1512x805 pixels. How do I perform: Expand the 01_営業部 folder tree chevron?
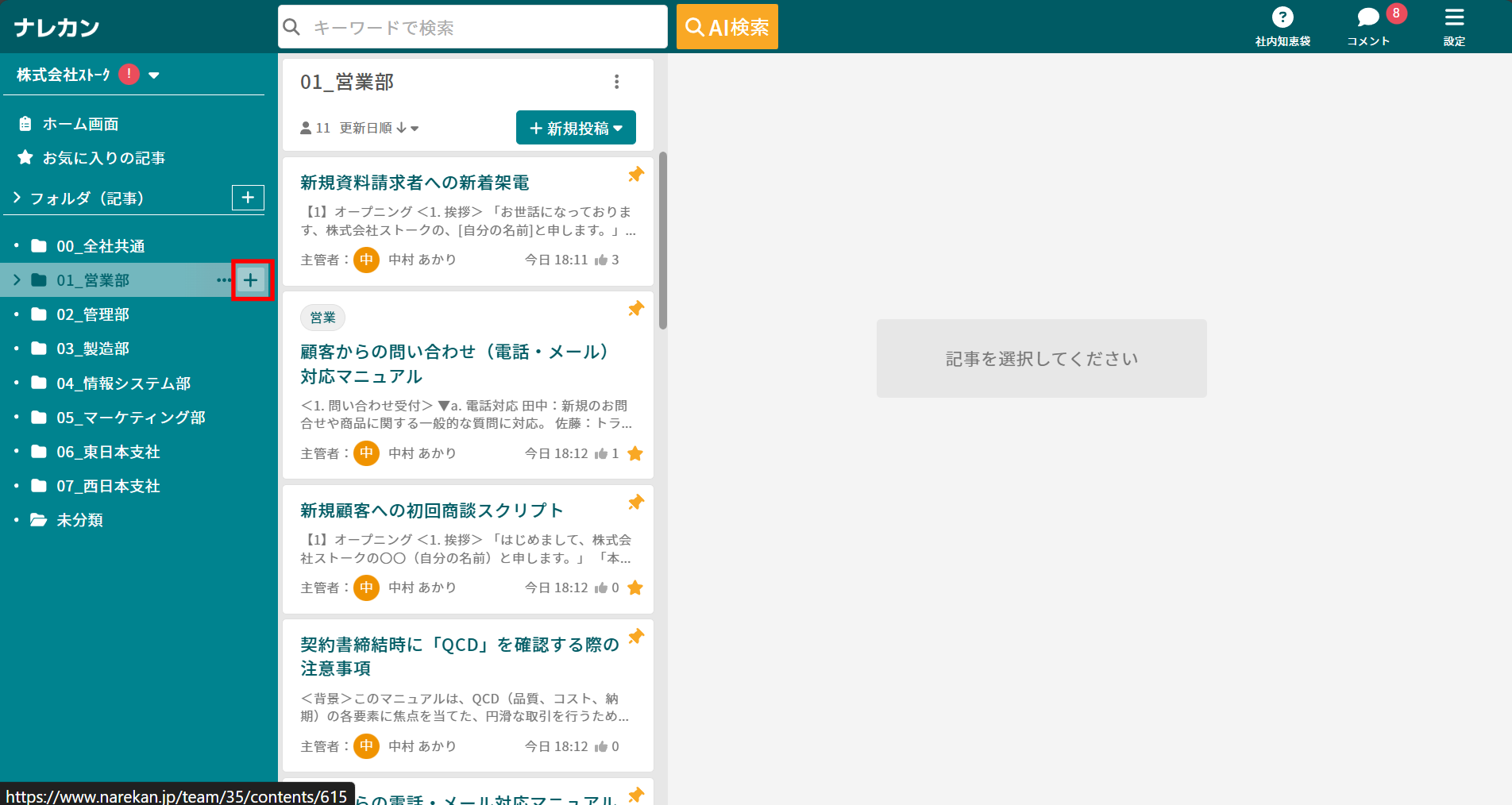(x=15, y=279)
